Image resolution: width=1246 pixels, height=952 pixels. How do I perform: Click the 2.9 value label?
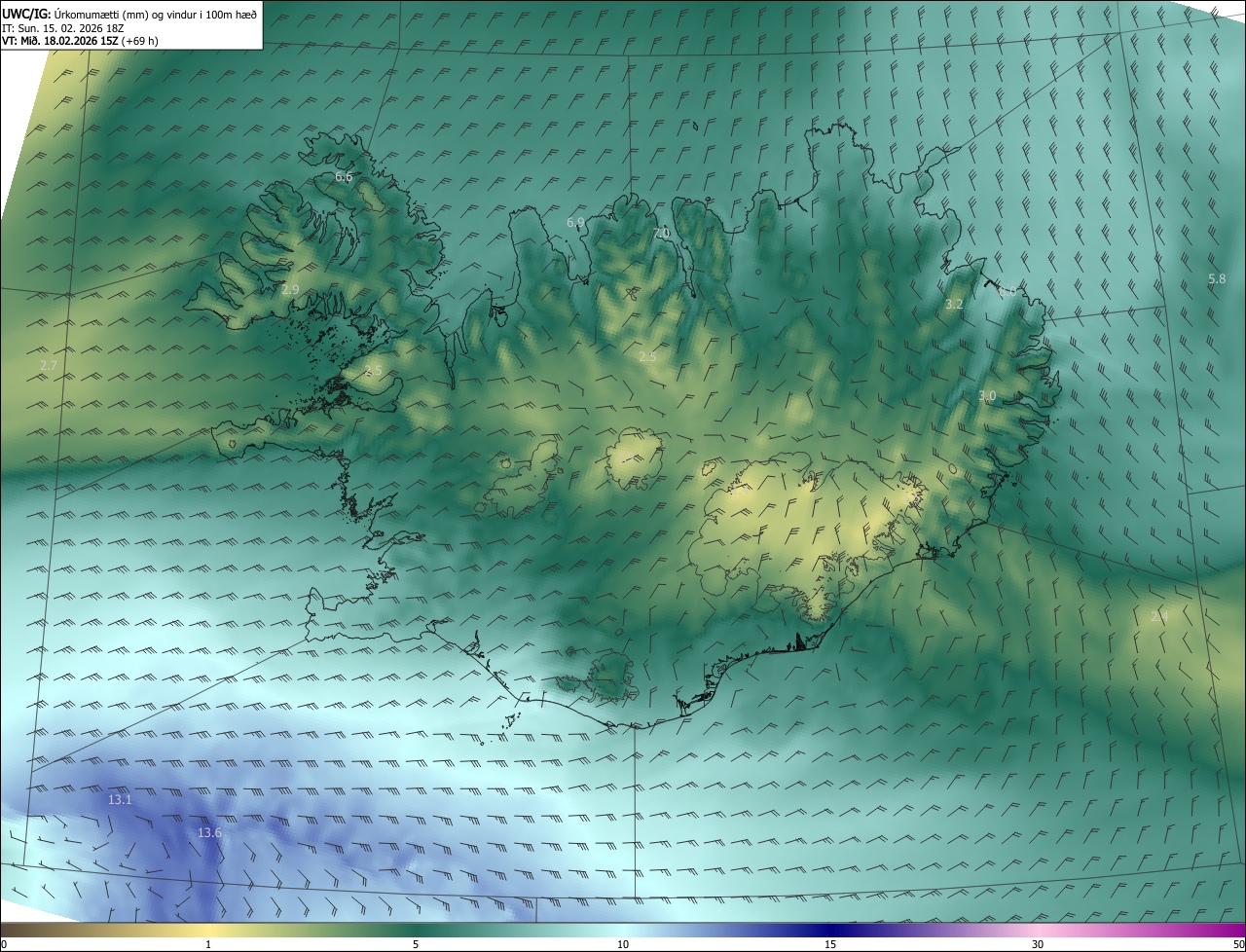click(x=290, y=290)
